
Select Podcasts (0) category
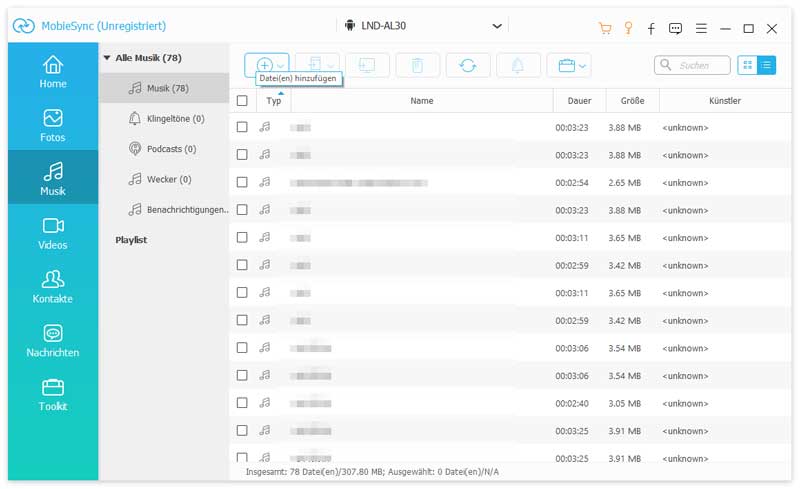pyautogui.click(x=164, y=149)
